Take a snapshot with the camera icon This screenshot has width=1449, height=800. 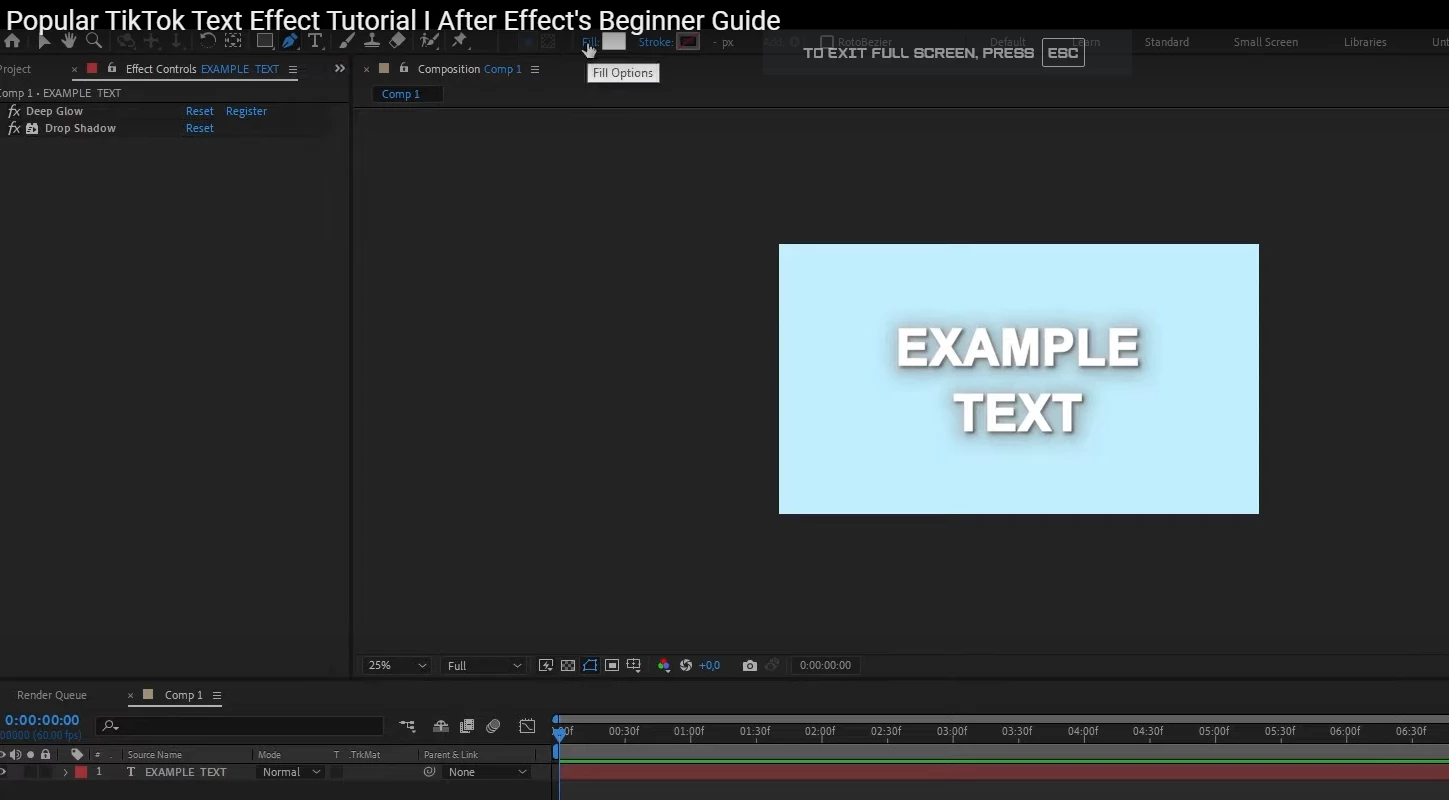(750, 665)
